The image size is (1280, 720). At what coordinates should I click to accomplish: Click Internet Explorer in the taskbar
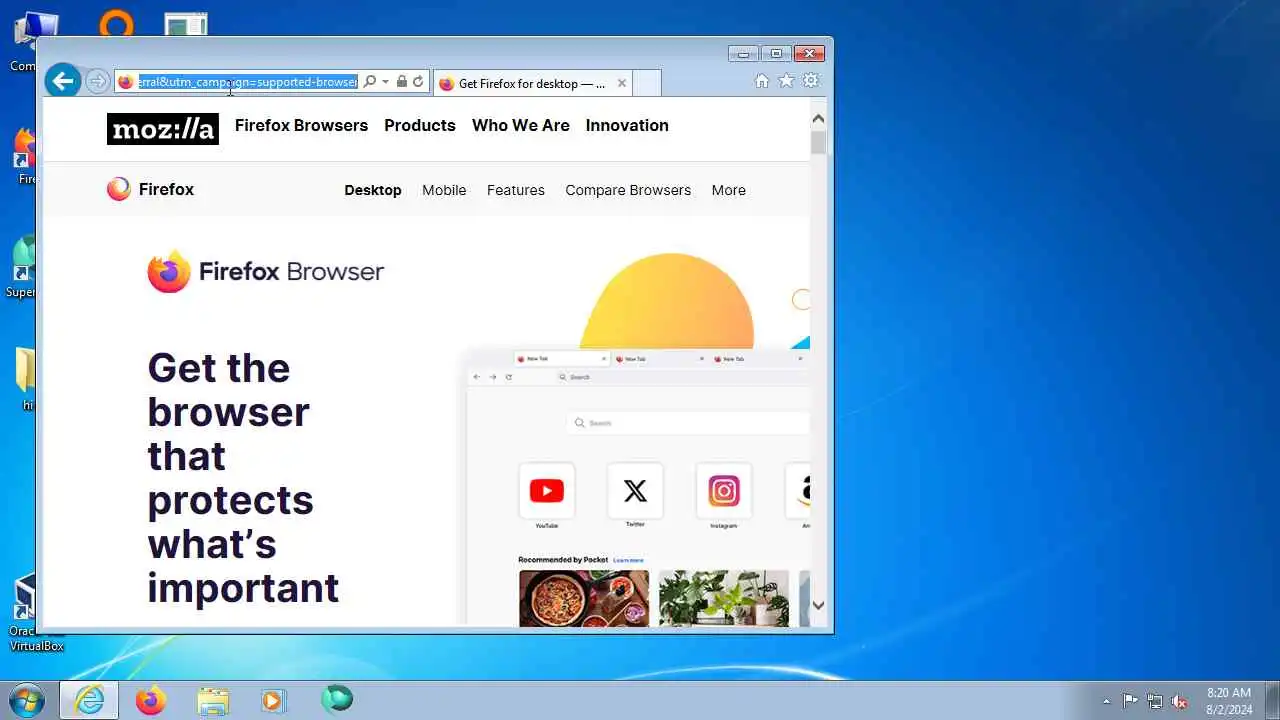[89, 700]
